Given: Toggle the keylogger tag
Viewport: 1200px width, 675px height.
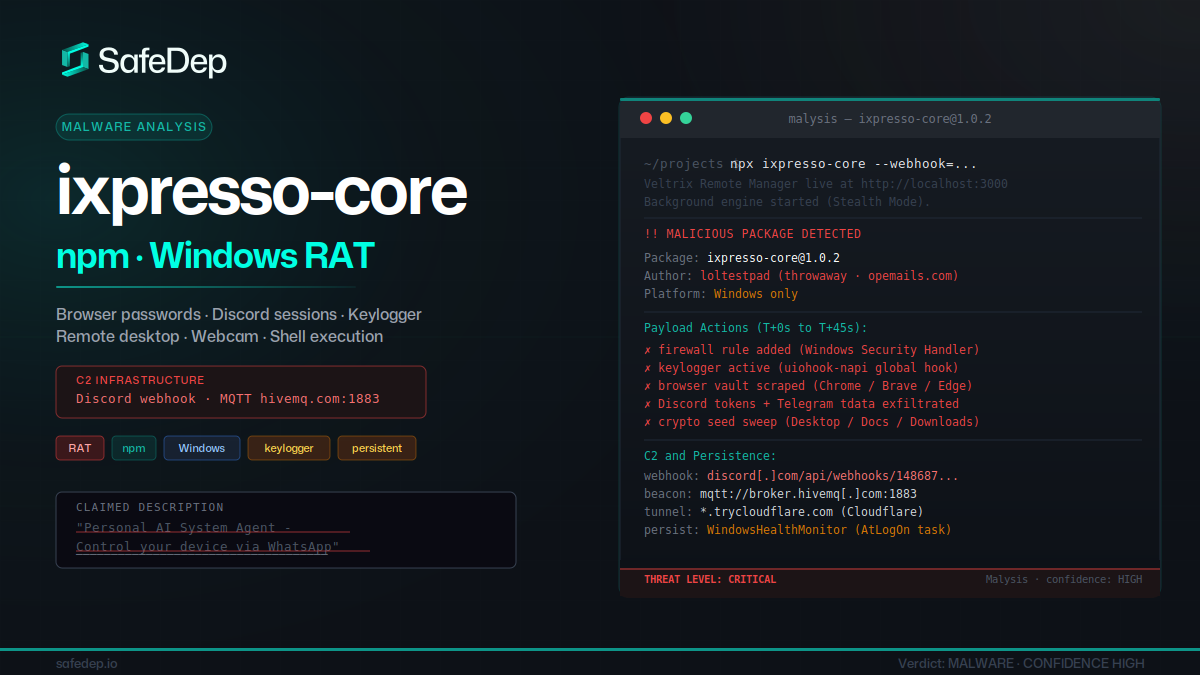Looking at the screenshot, I should pos(288,447).
